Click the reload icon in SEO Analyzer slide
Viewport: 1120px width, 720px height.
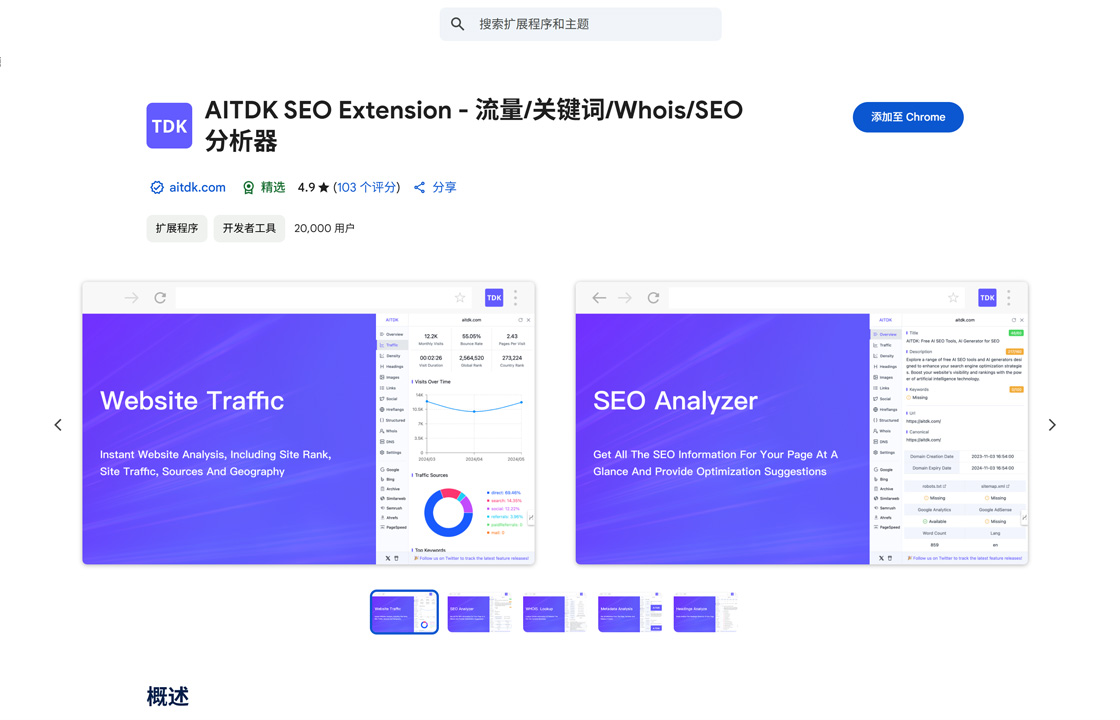click(653, 298)
